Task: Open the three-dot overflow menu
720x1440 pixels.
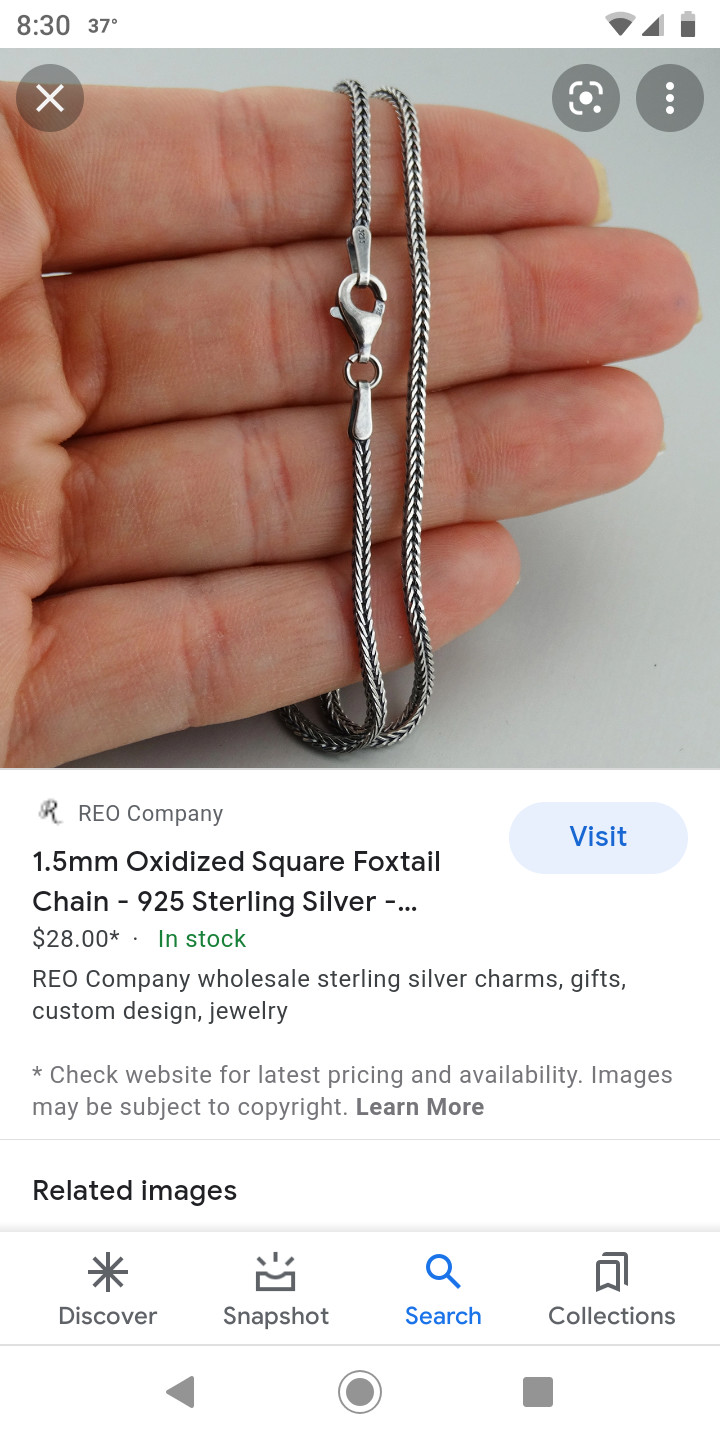Action: [x=670, y=98]
